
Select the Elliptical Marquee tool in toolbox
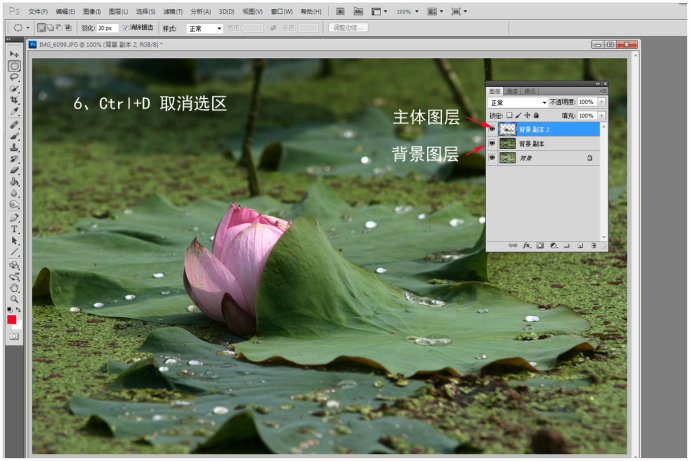14,66
